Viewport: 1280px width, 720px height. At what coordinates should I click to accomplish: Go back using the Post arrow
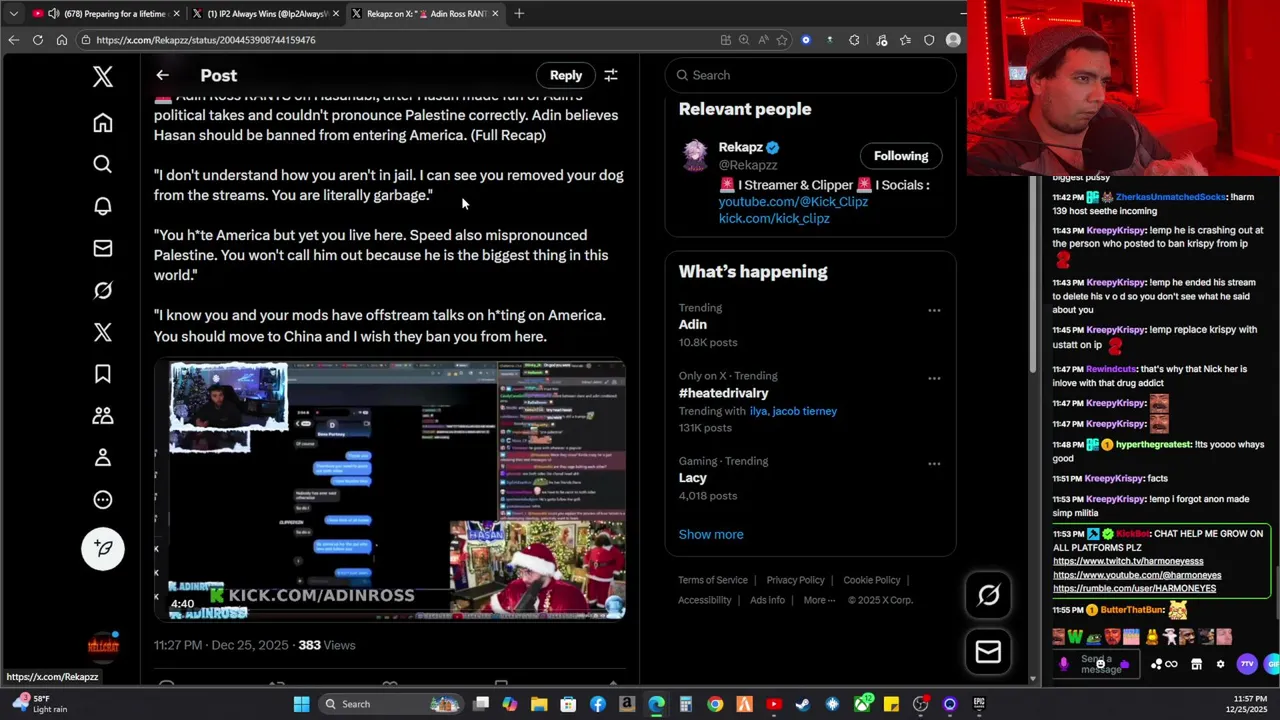pos(162,75)
